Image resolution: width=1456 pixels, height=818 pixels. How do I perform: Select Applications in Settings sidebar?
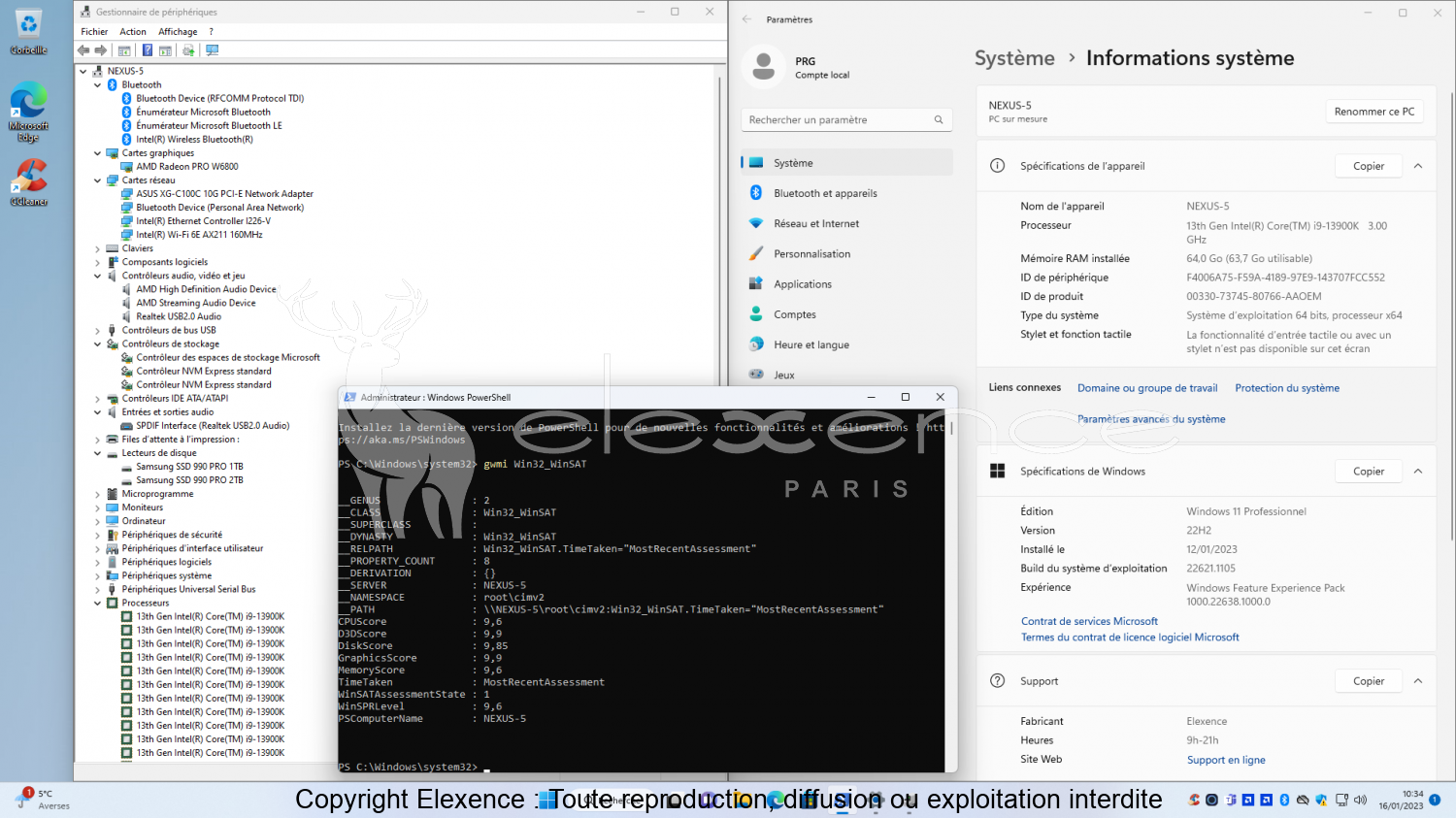tap(846, 284)
